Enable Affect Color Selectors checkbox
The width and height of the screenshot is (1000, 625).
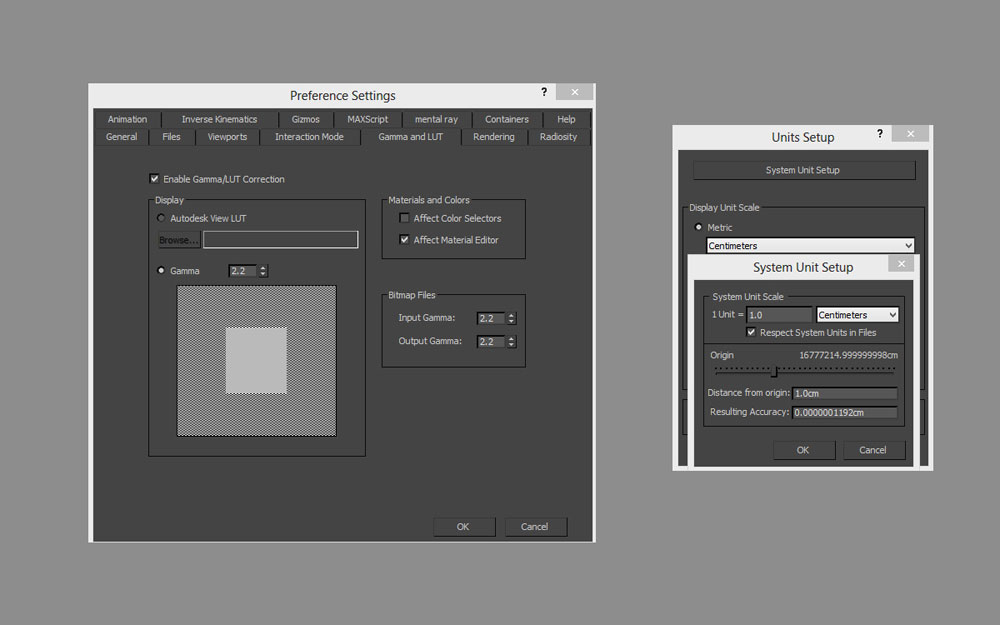click(405, 218)
